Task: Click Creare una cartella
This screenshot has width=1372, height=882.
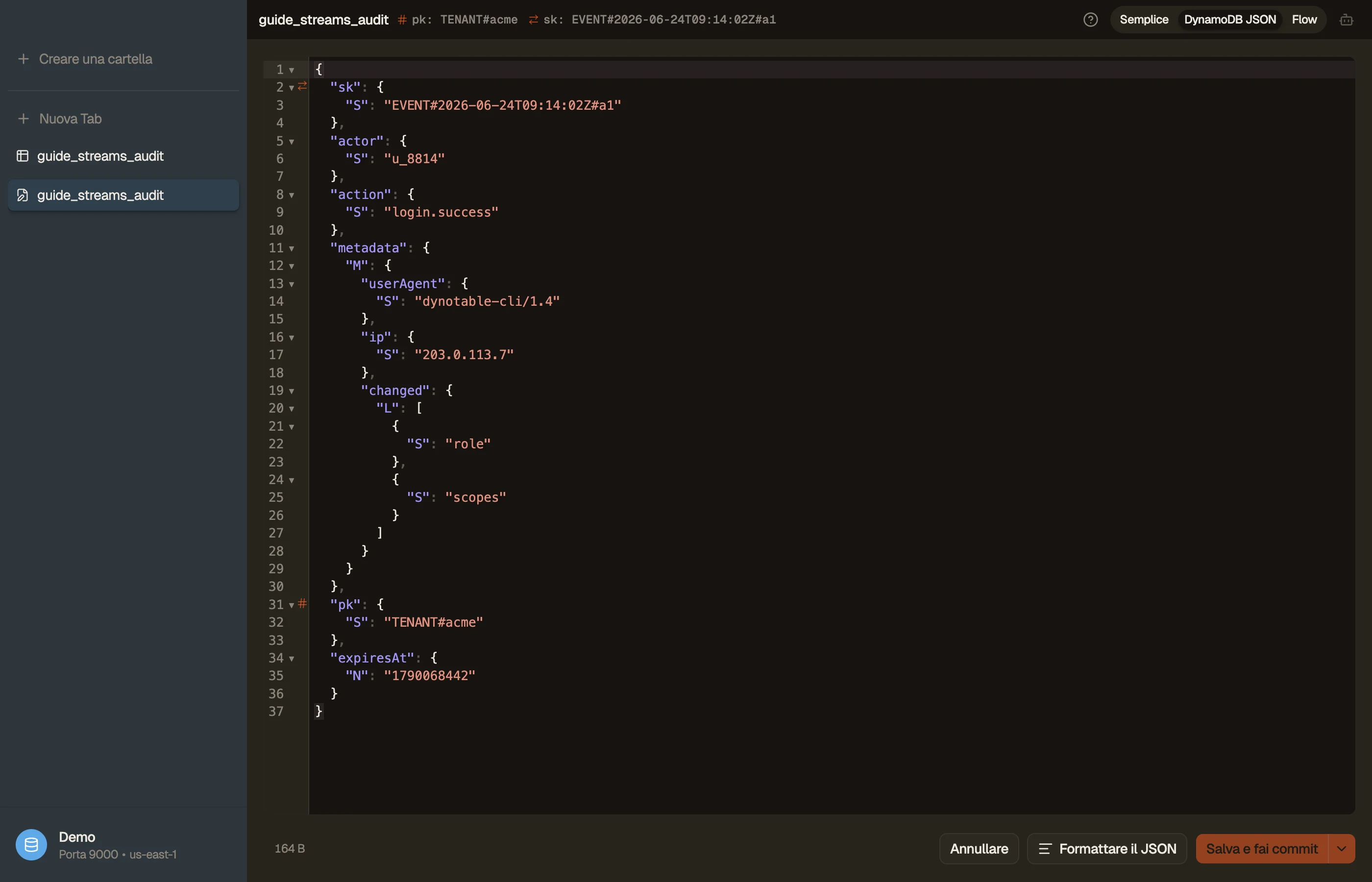Action: pyautogui.click(x=123, y=59)
